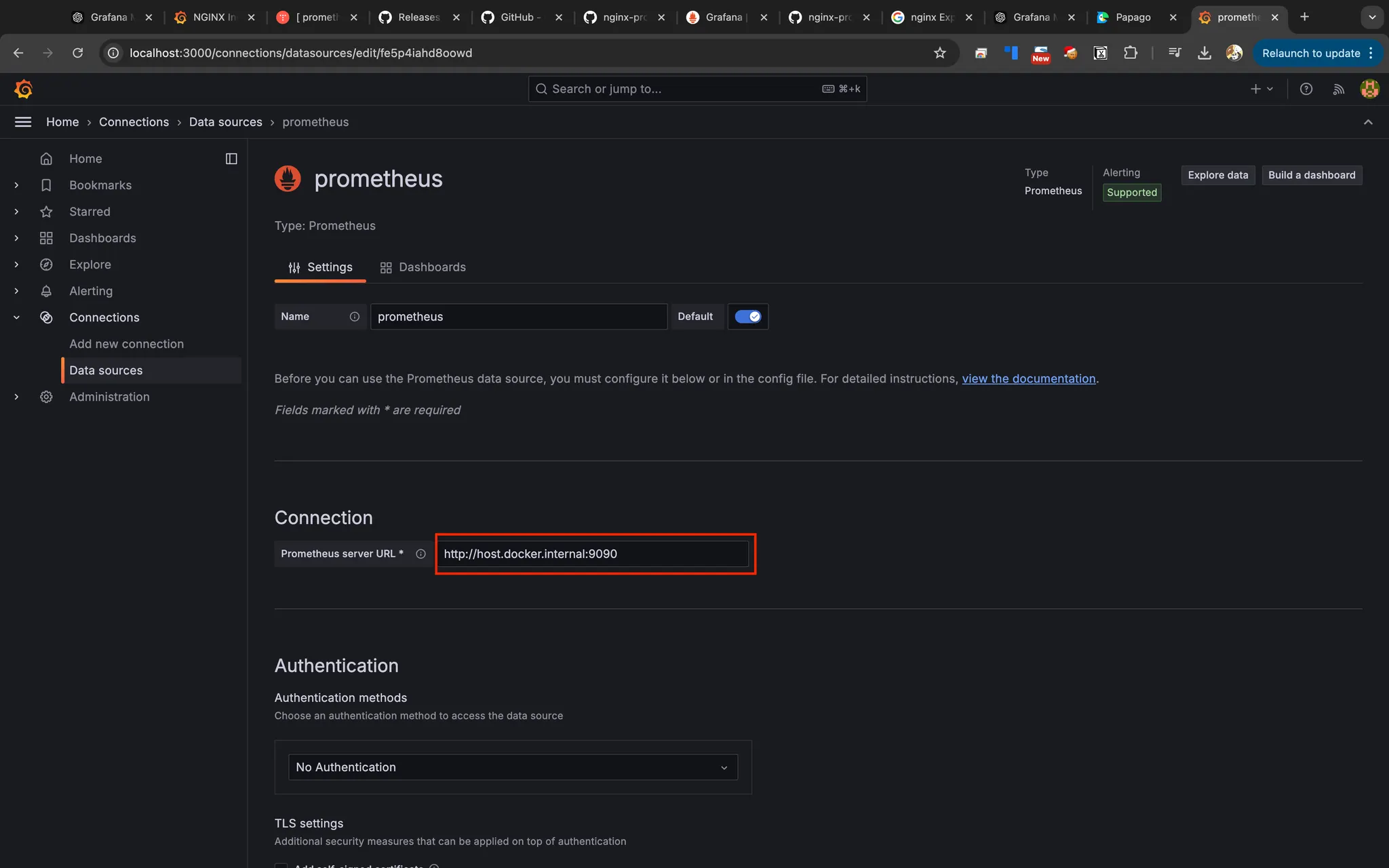Collapse the Connections sidebar section

click(x=16, y=317)
